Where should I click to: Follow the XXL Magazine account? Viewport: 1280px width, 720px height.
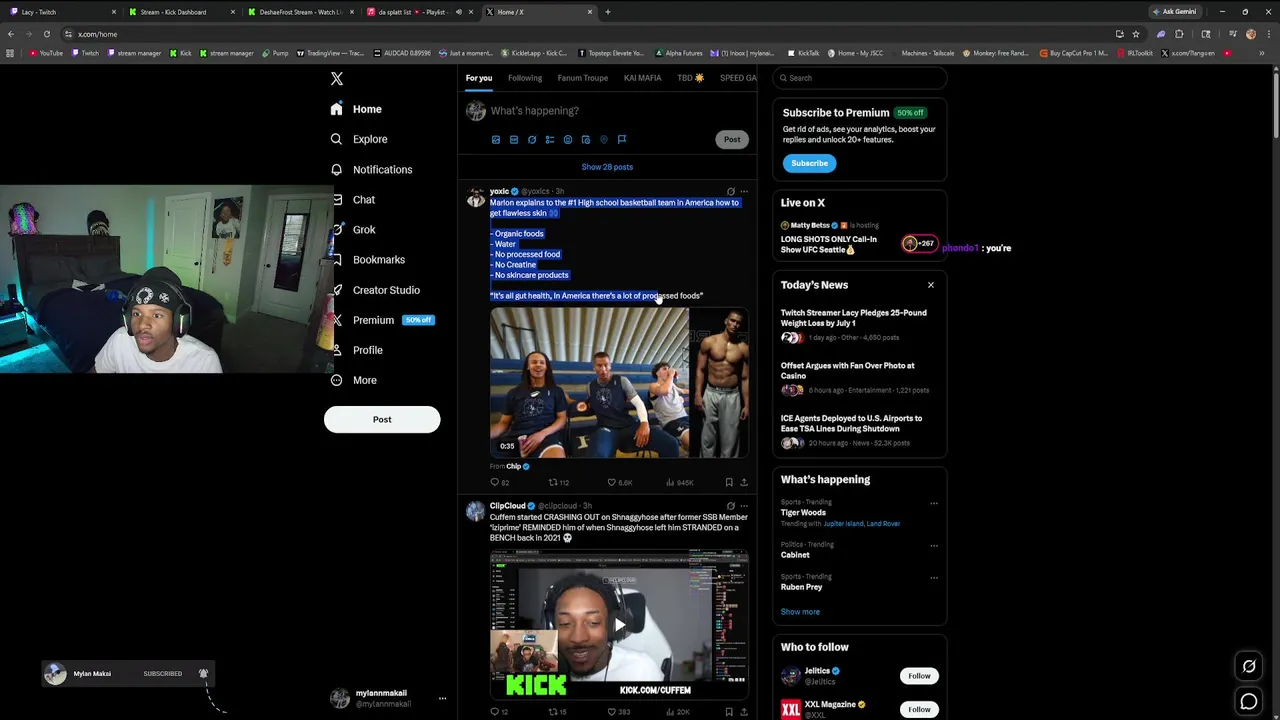pyautogui.click(x=919, y=709)
